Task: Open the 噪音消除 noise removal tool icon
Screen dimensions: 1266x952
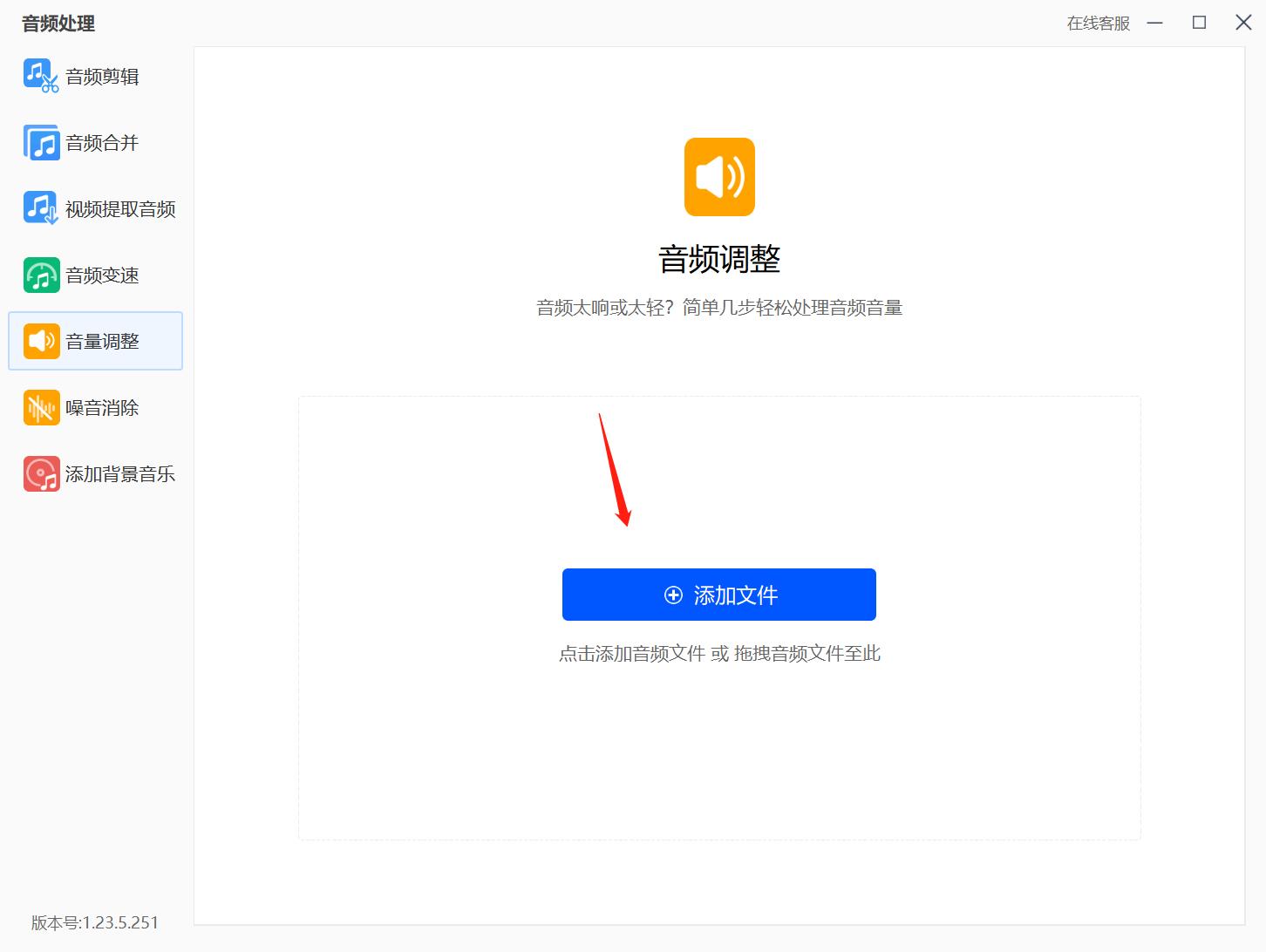Action: (x=39, y=407)
